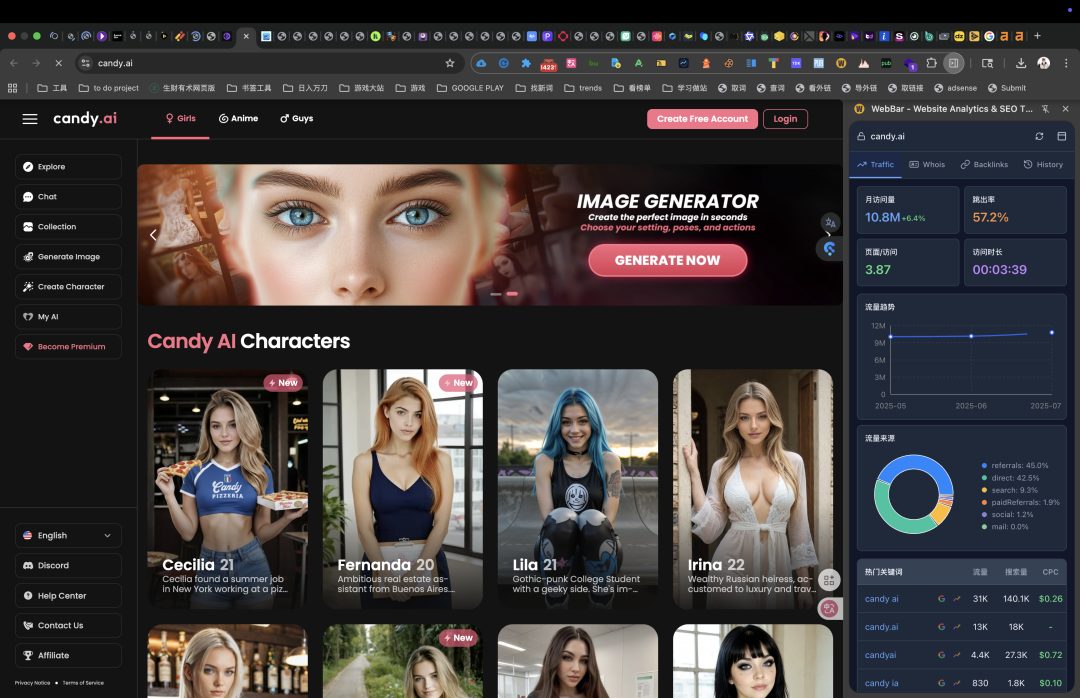Viewport: 1080px width, 698px height.
Task: Open Create Character in sidebar
Action: click(x=68, y=287)
